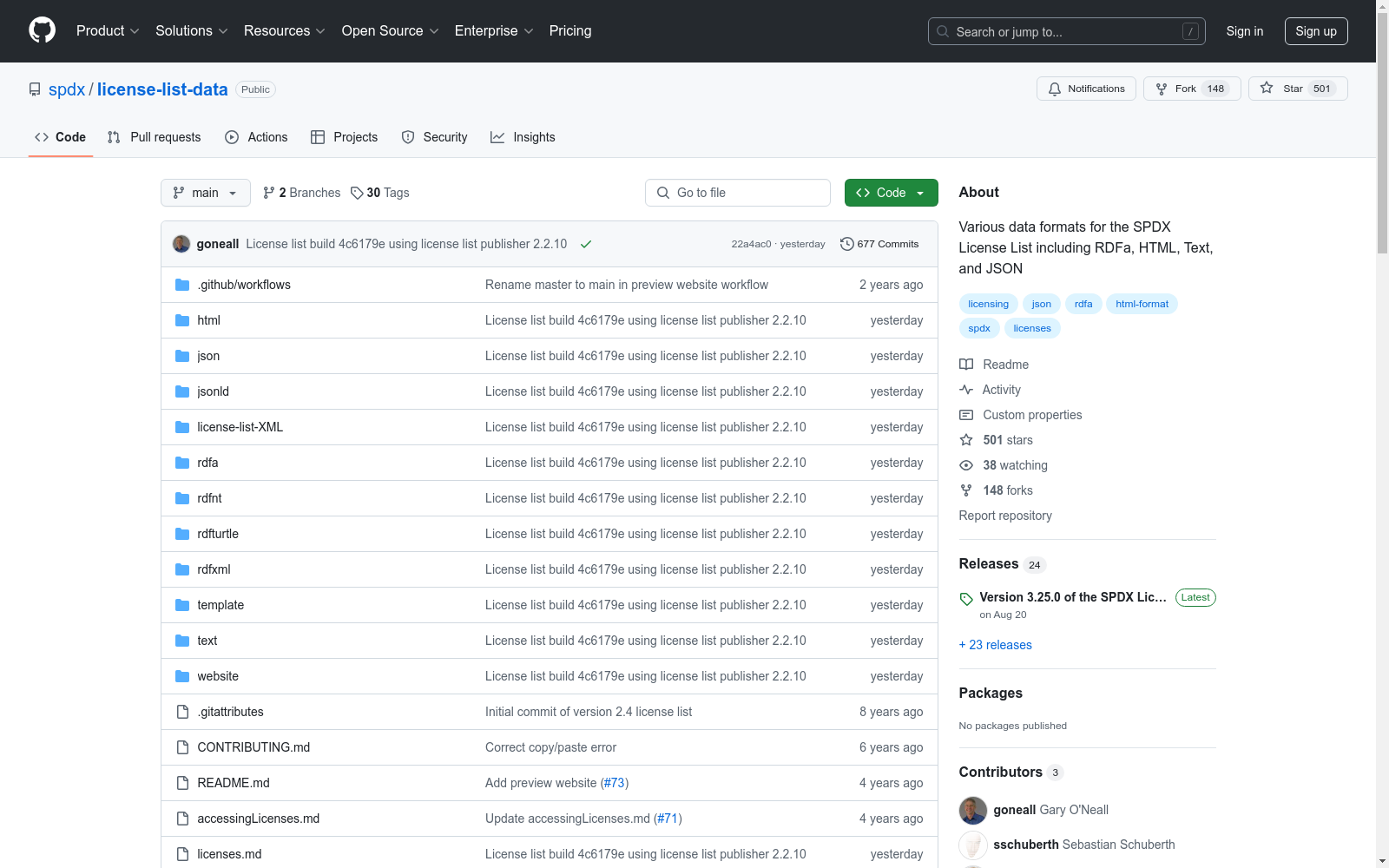Open pull request #71 link
This screenshot has width=1389, height=868.
(x=668, y=819)
